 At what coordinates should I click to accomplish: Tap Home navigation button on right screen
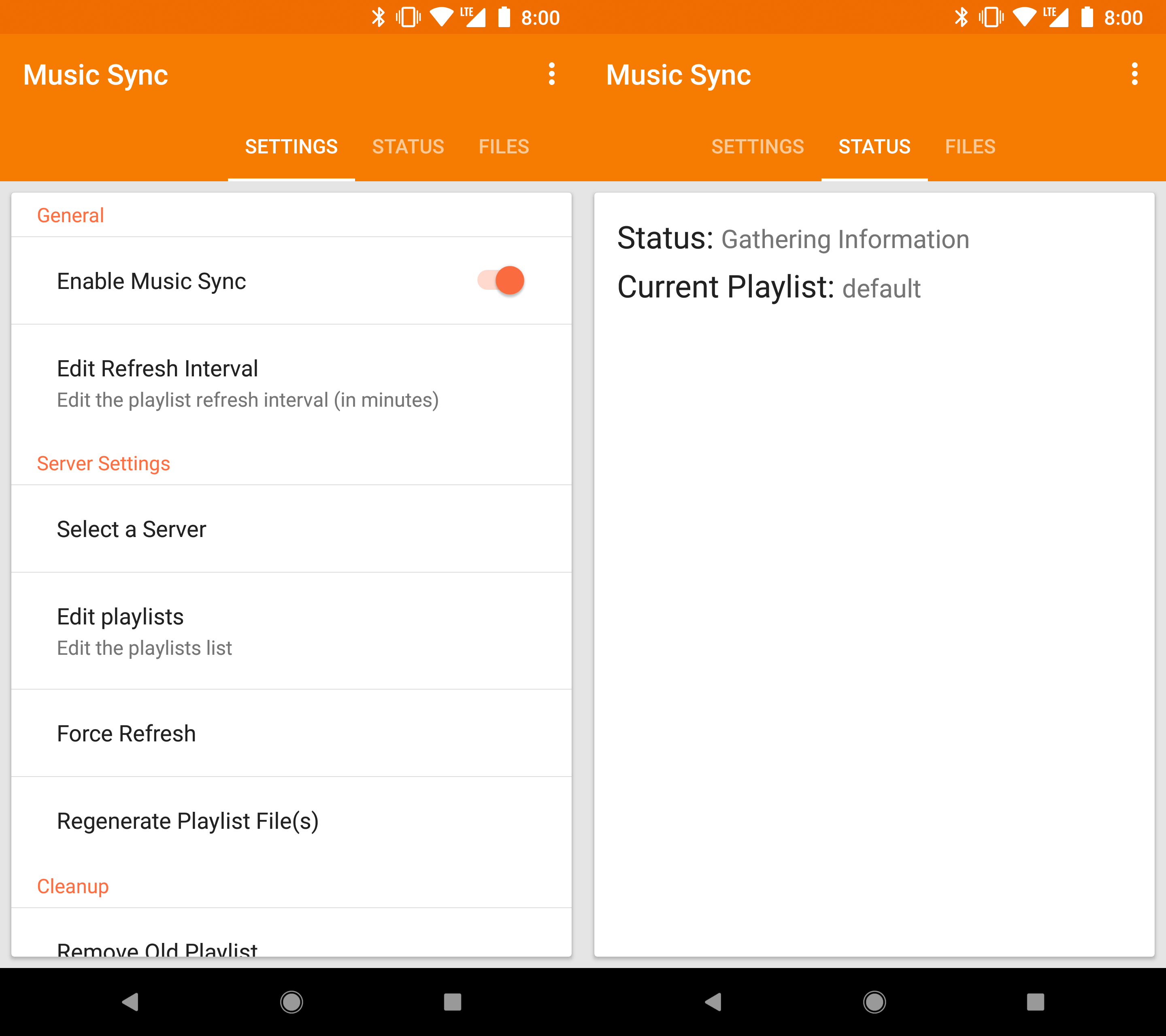point(874,1002)
